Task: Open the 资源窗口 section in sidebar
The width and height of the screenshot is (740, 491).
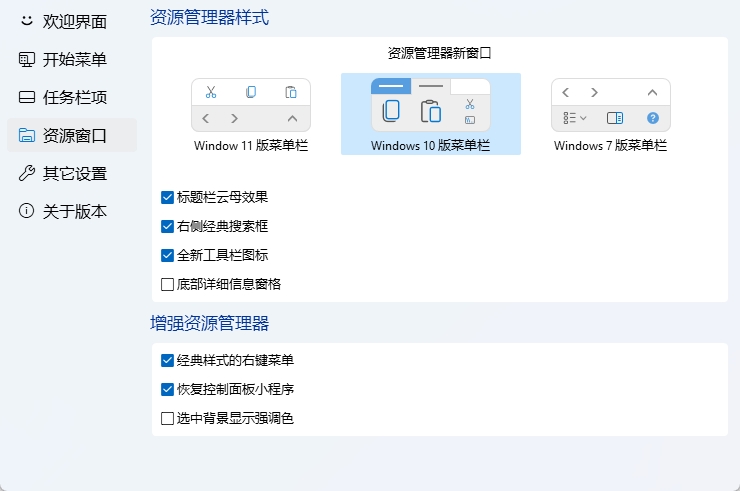Action: 72,135
